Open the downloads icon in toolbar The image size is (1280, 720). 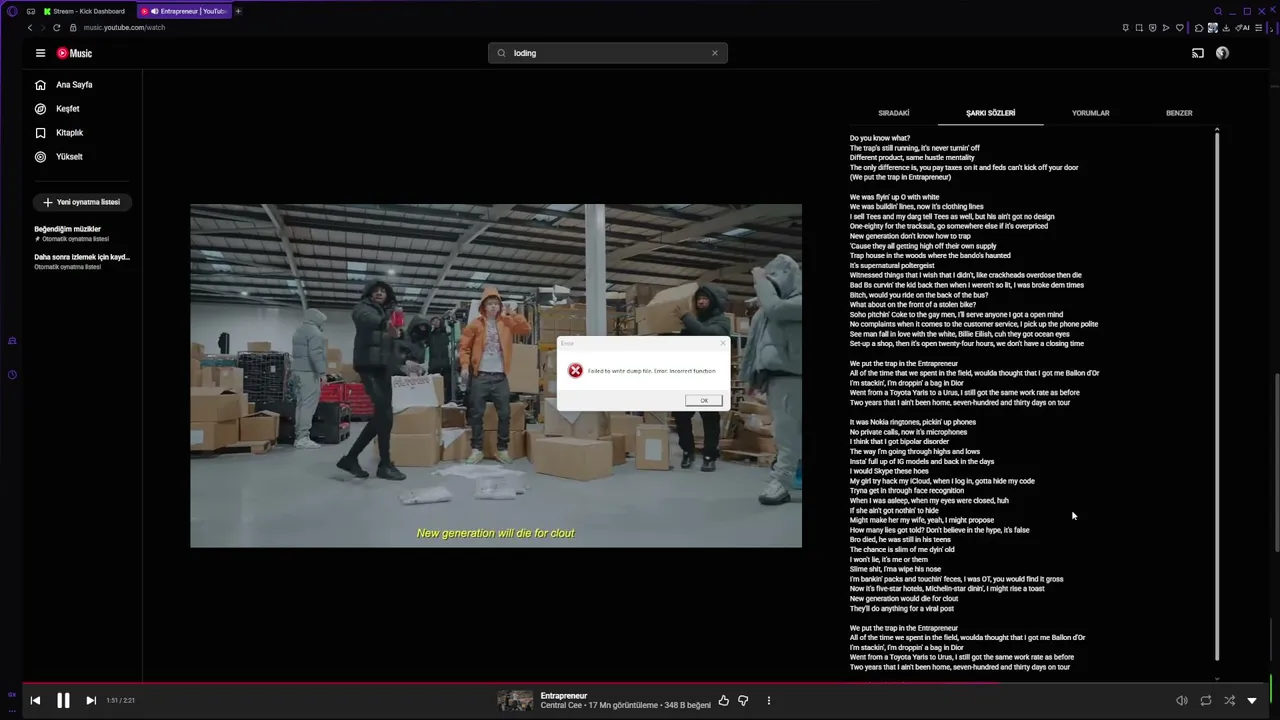(x=1228, y=28)
